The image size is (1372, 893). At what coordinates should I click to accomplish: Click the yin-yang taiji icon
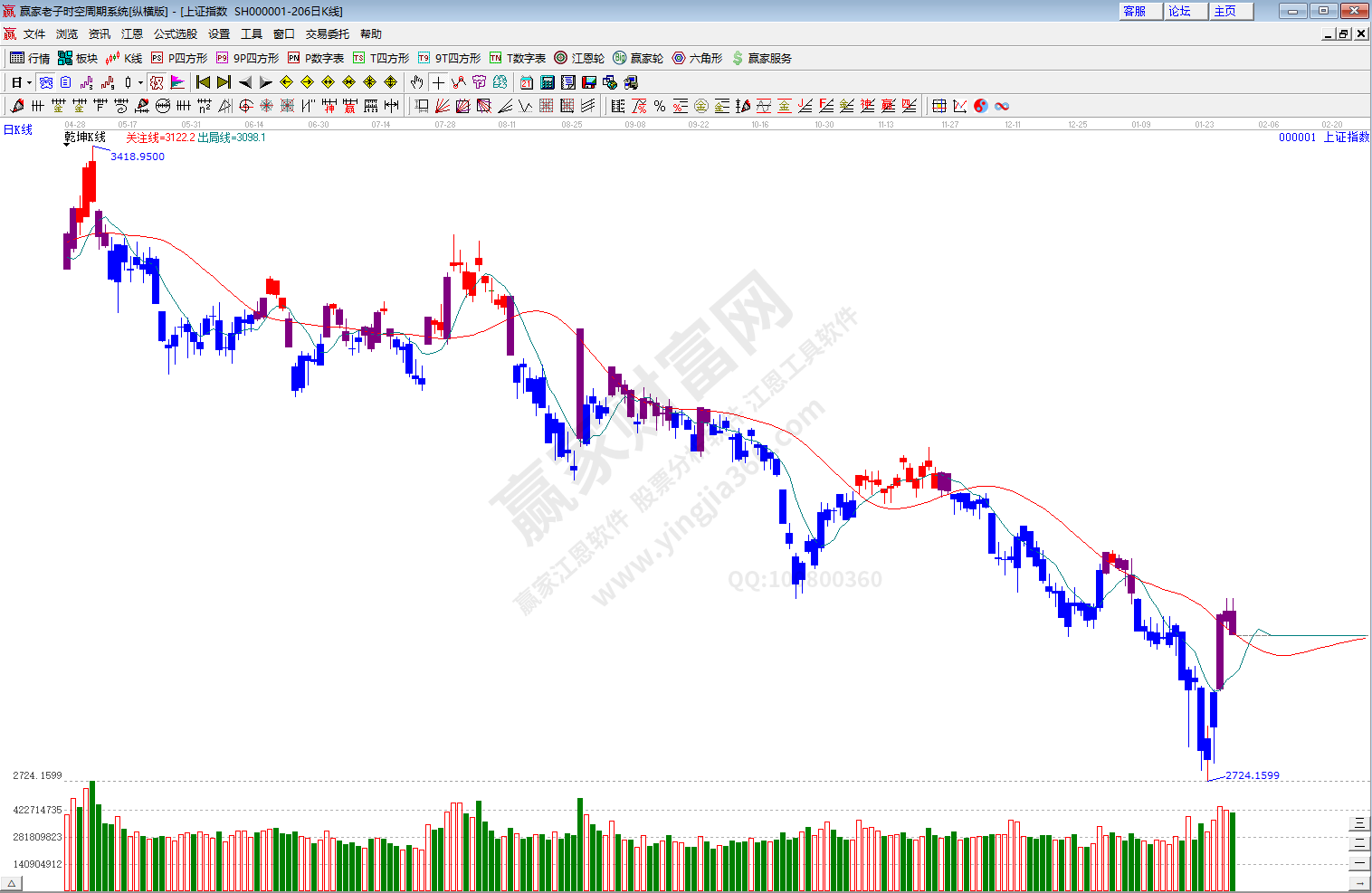coord(981,106)
